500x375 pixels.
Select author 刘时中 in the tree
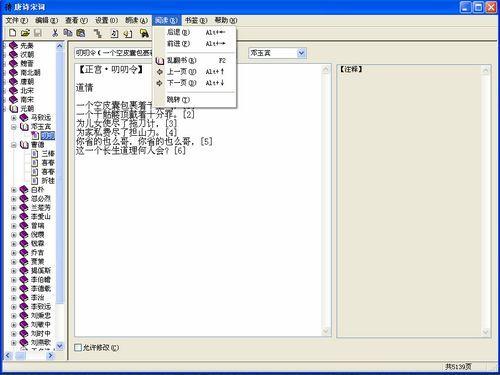click(41, 333)
